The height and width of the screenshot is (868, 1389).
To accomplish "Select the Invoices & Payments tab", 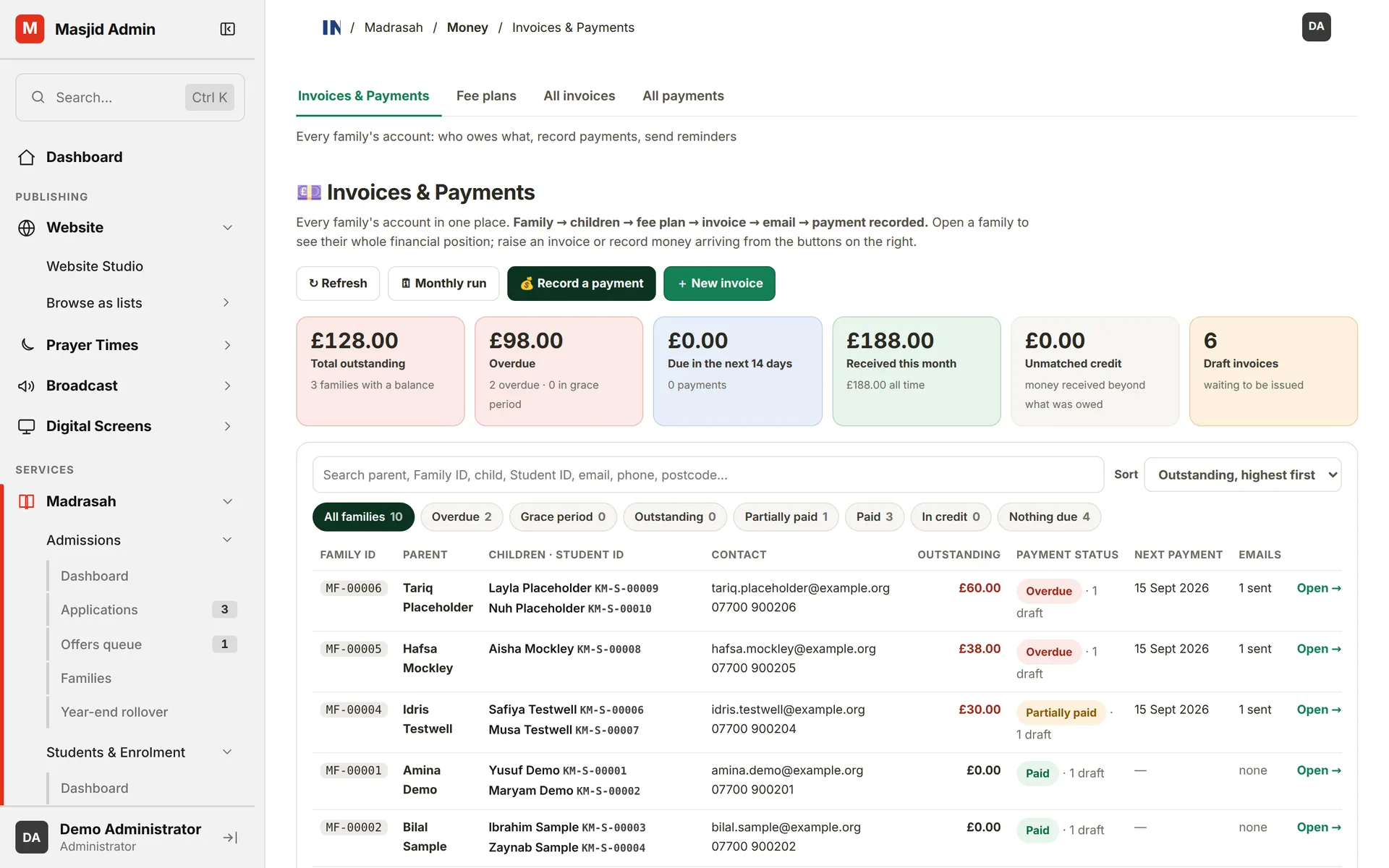I will click(x=363, y=95).
